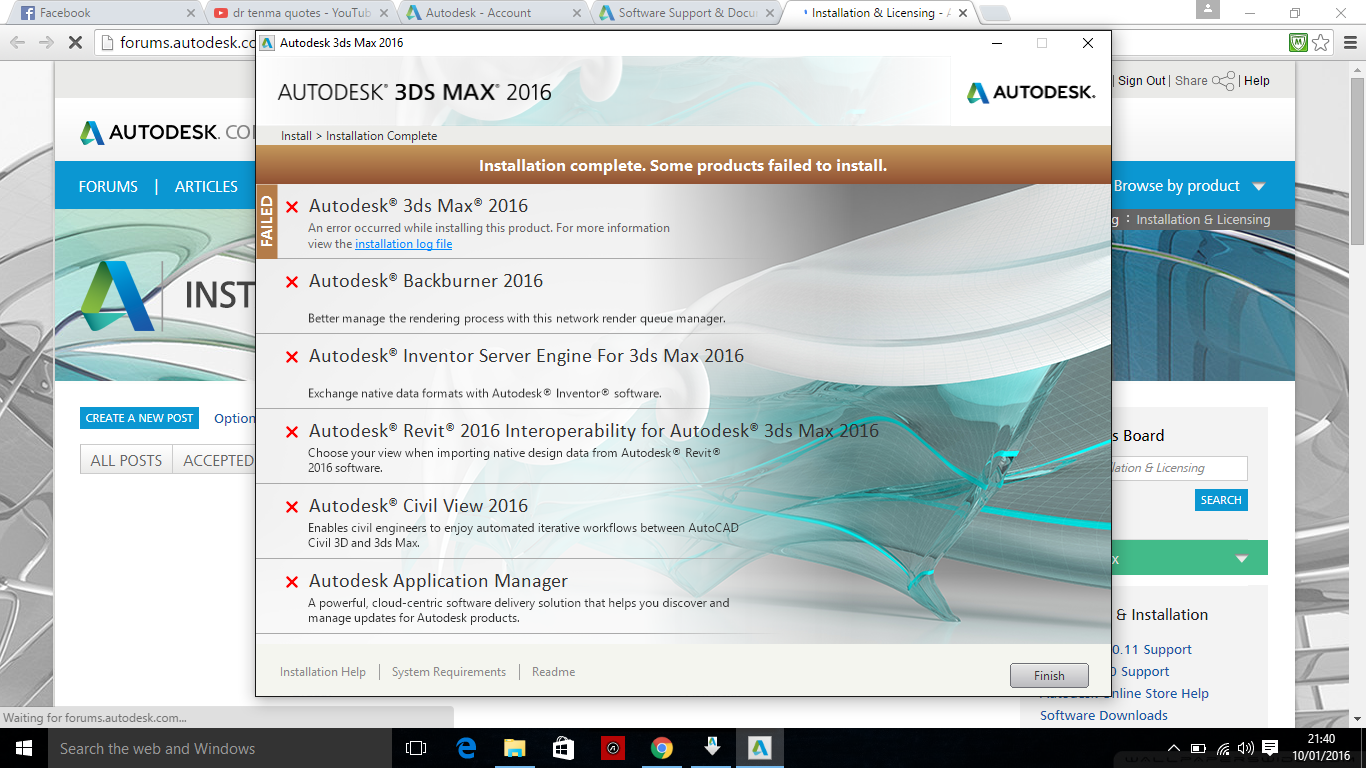
Task: Click the Wi-Fi network tray icon
Action: [1223, 748]
